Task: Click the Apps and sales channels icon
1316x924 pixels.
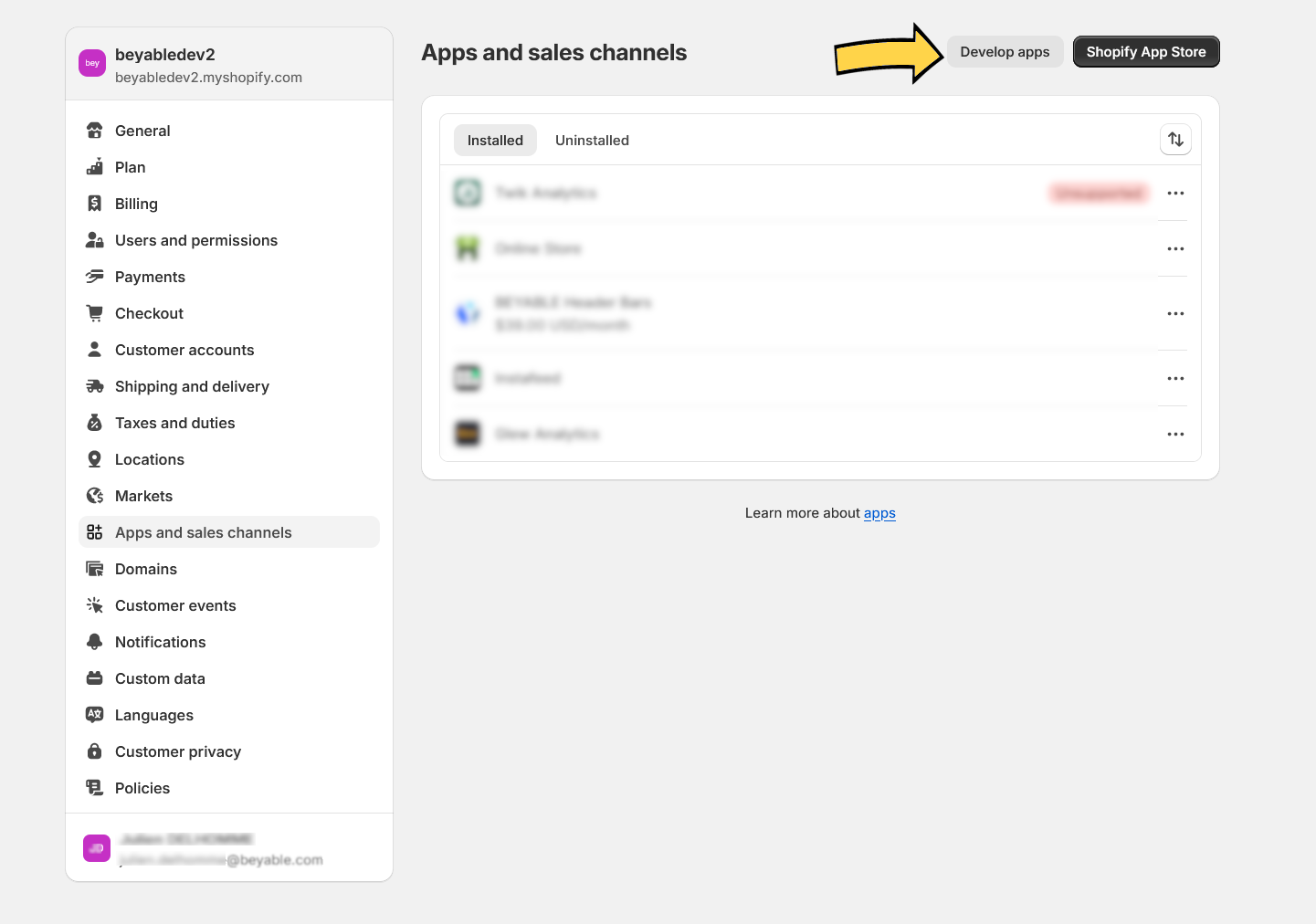Action: tap(94, 532)
